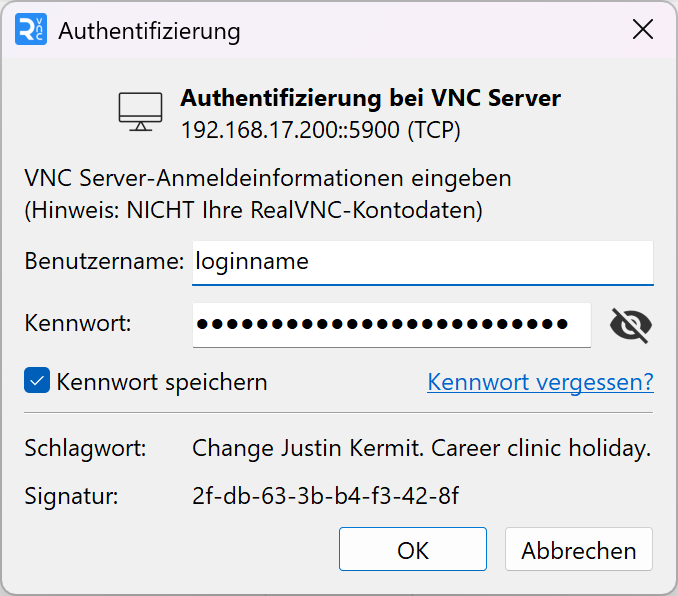Focus the Benutzername input field
The width and height of the screenshot is (678, 596).
[422, 262]
